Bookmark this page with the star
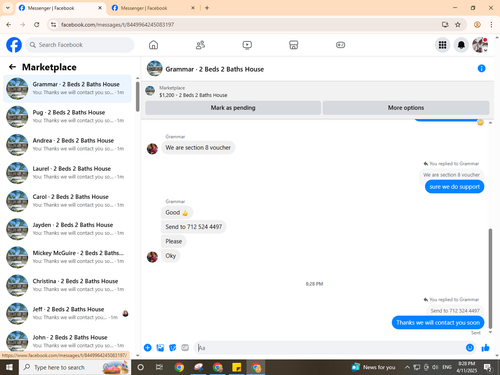Viewport: 500px width, 375px height. coord(458,24)
